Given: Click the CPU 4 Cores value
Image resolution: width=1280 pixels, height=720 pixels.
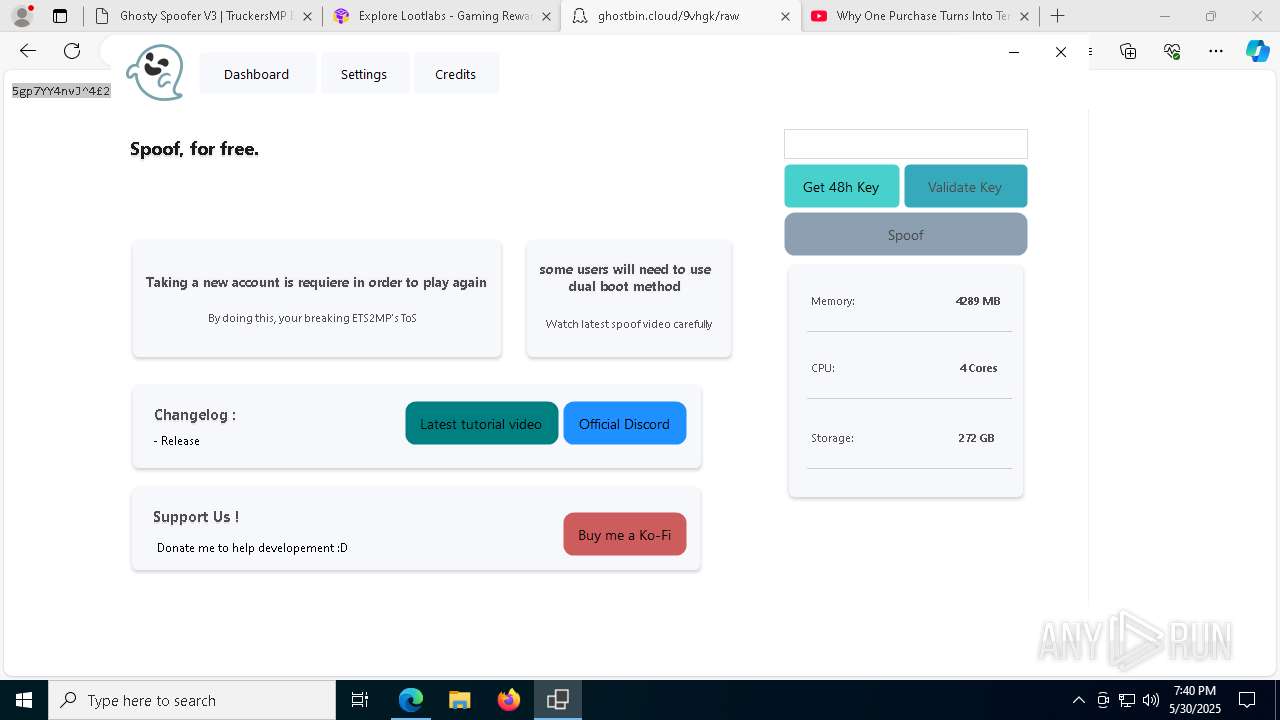Looking at the screenshot, I should tap(978, 368).
